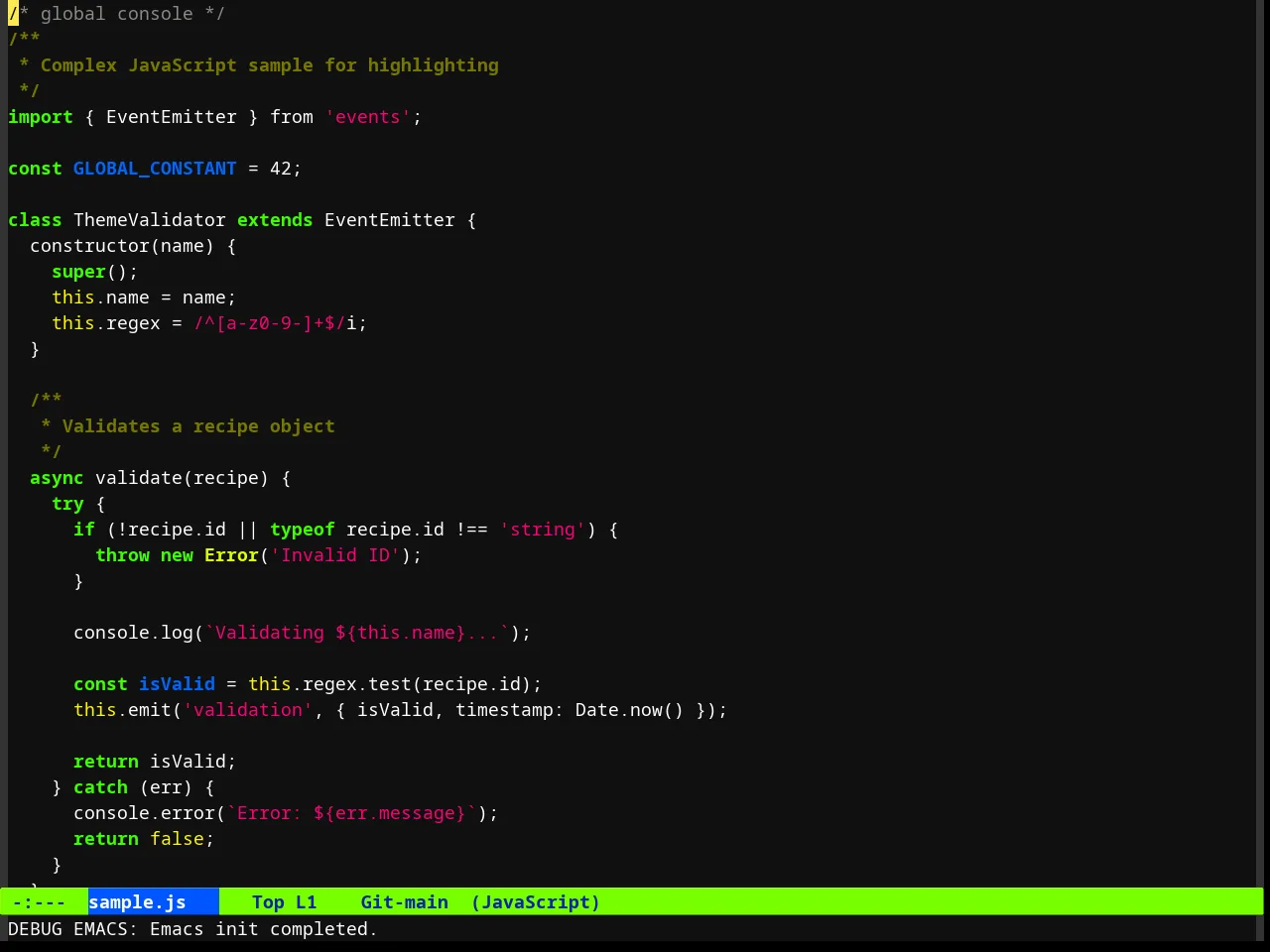Click the template string 'Validating ${this.name}...'

[x=356, y=633]
